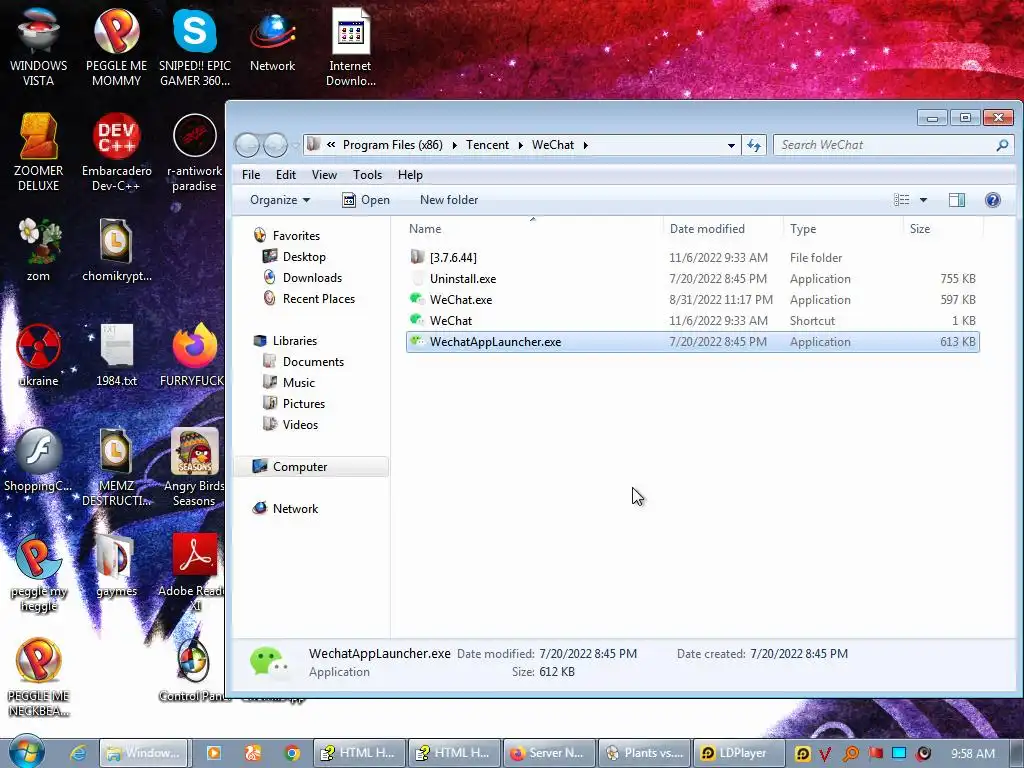This screenshot has width=1024, height=768.
Task: Go to Tencent breadcrumb folder
Action: pos(487,145)
